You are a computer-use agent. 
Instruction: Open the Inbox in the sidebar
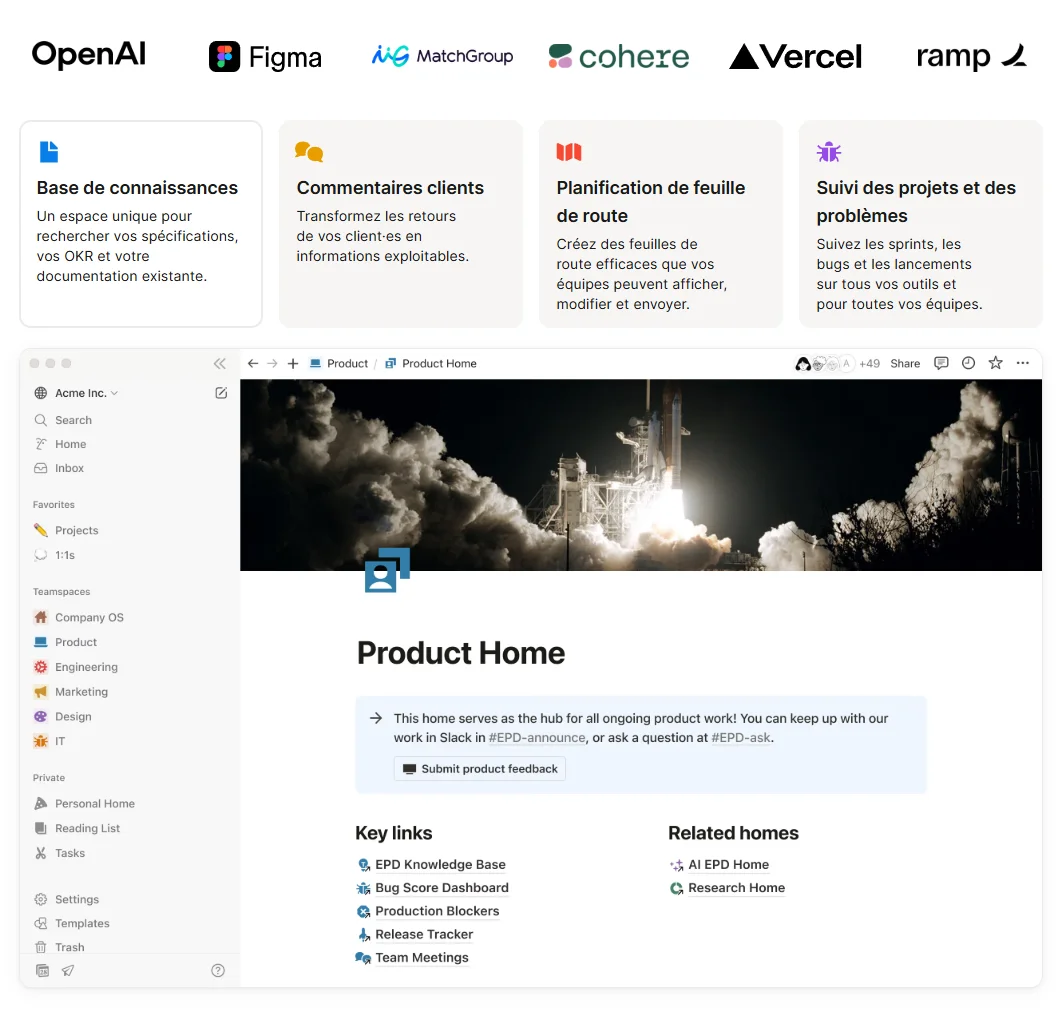[67, 468]
